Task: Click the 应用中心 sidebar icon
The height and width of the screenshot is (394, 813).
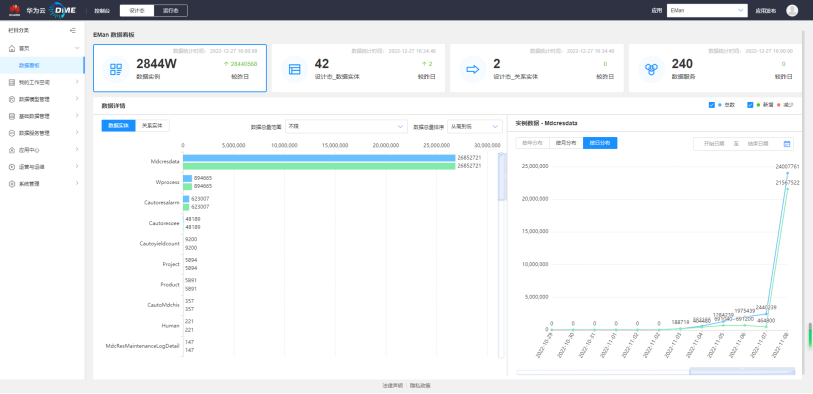Action: click(12, 150)
